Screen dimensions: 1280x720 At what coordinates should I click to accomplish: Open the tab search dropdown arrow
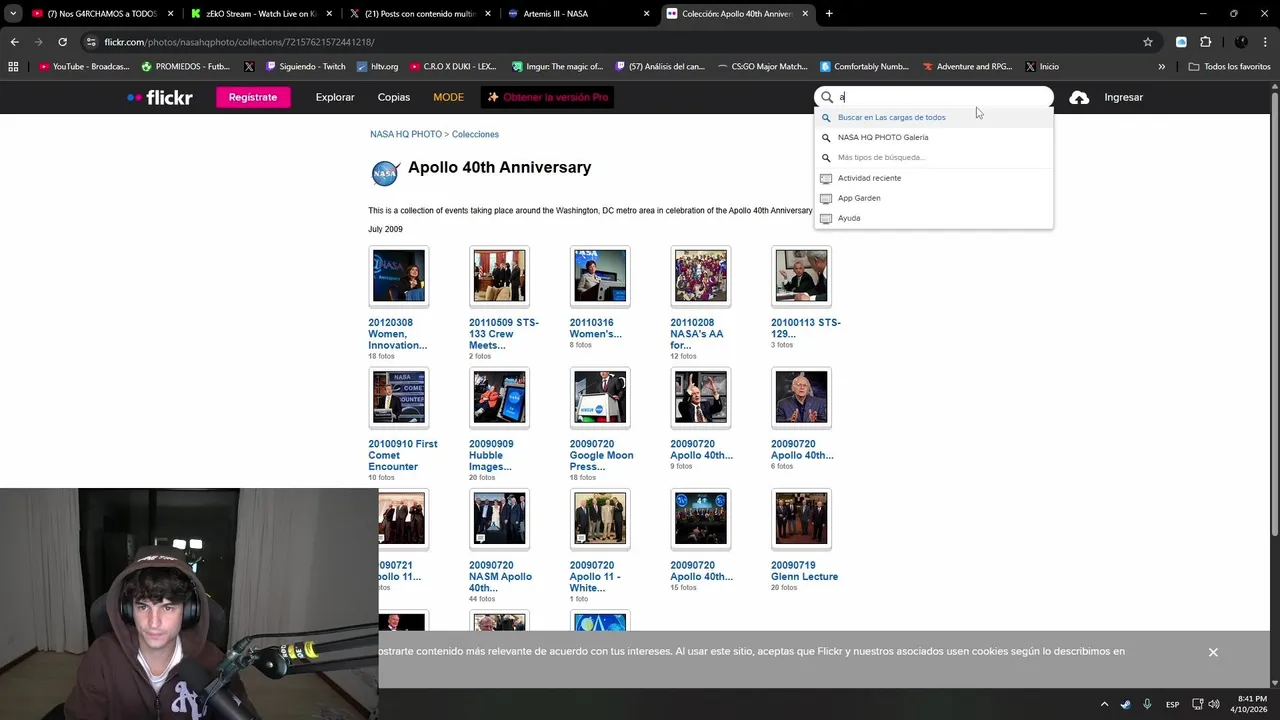13,14
